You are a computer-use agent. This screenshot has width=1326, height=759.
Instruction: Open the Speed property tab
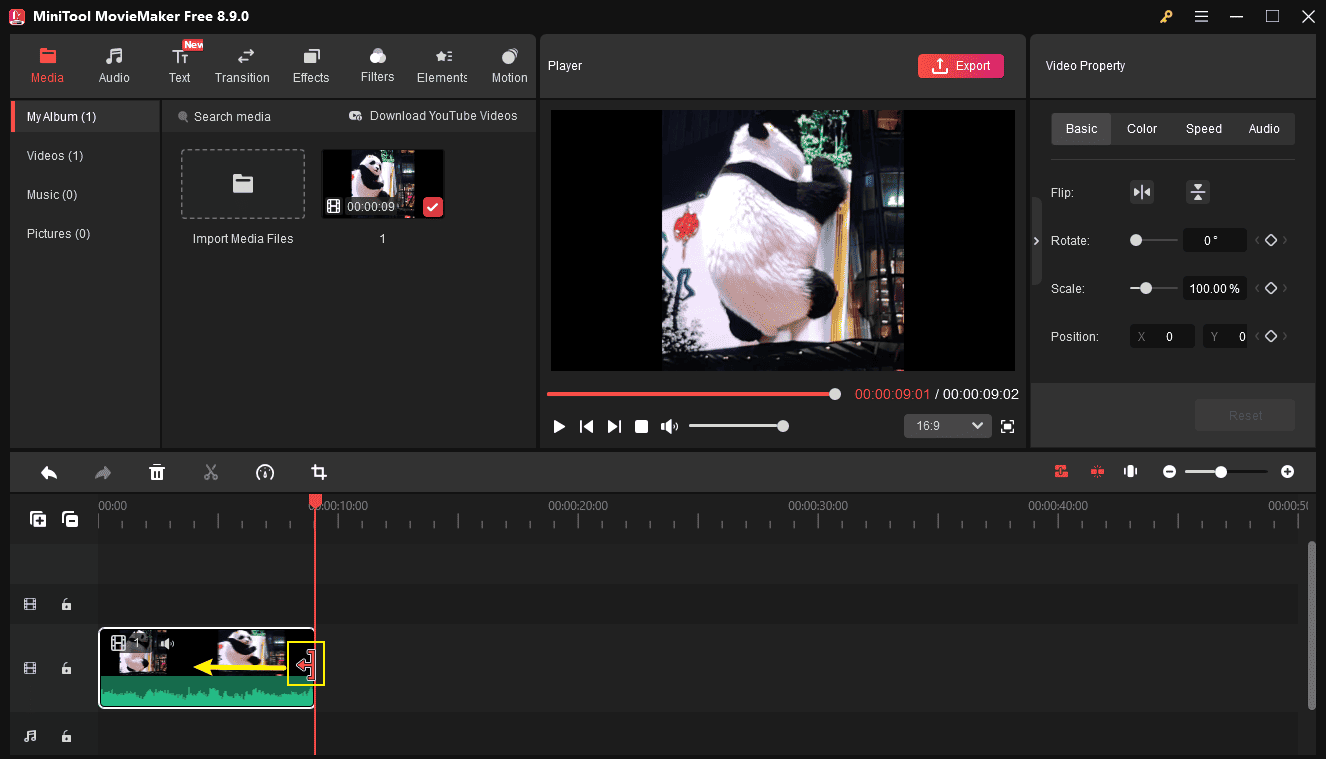pyautogui.click(x=1204, y=129)
